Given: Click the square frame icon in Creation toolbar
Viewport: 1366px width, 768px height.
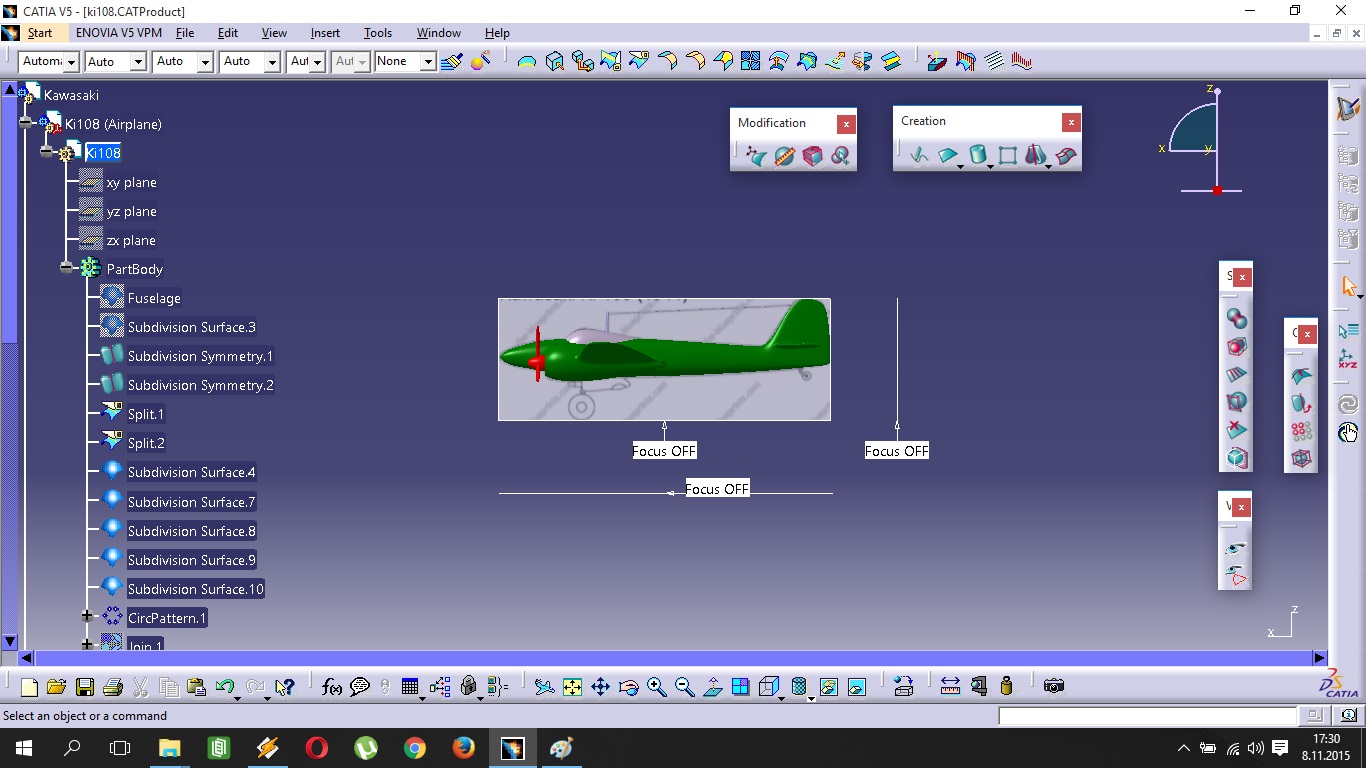Looking at the screenshot, I should [x=1007, y=155].
